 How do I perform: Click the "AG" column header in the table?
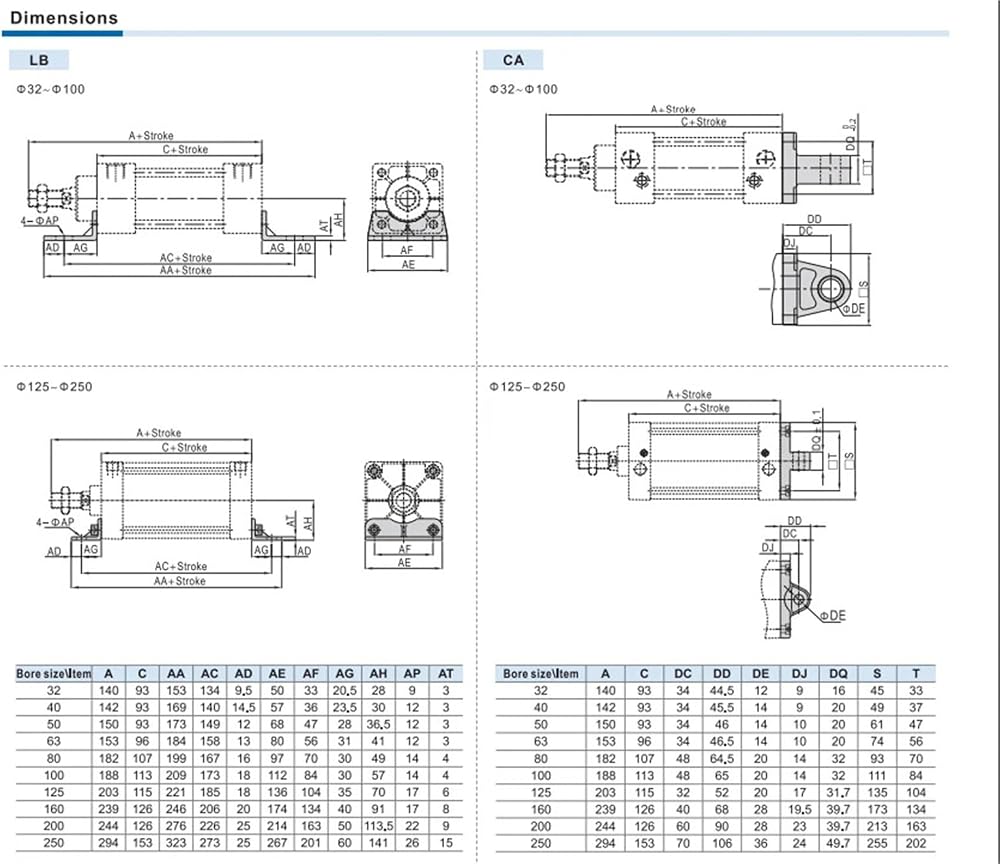point(344,673)
